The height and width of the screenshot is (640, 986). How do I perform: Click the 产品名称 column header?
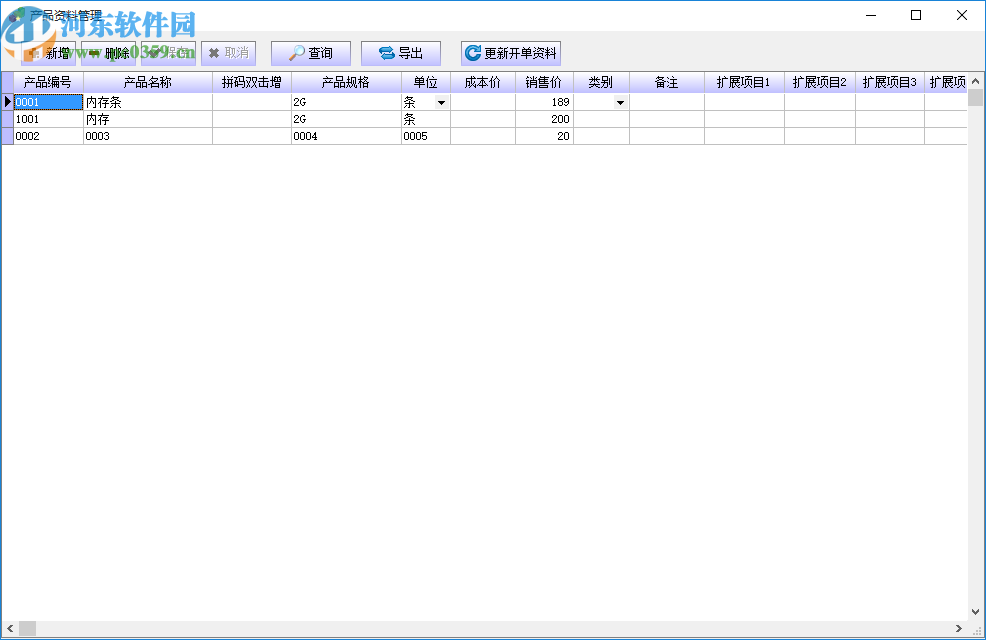click(x=148, y=82)
